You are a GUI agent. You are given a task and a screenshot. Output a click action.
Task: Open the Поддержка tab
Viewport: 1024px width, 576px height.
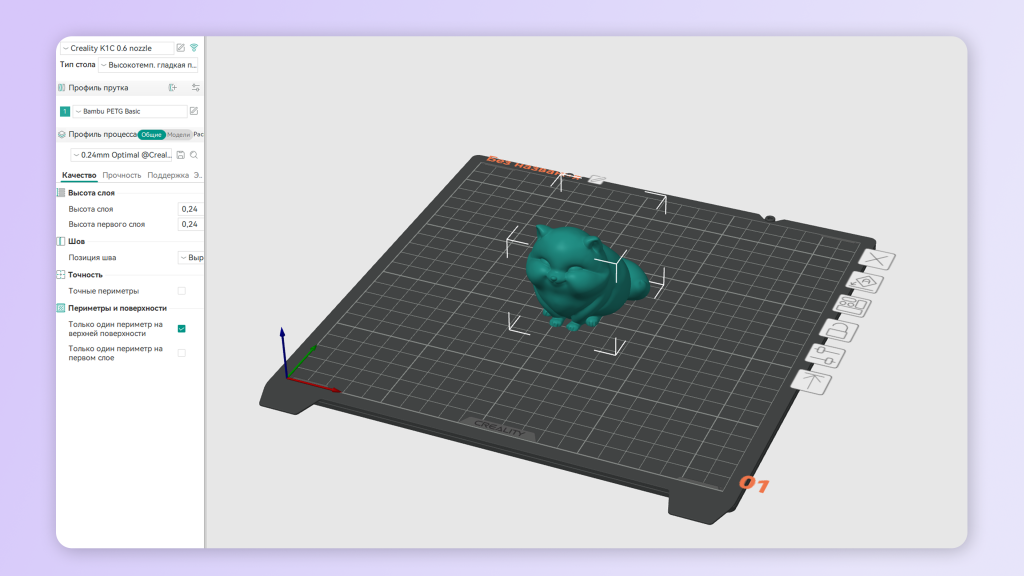[168, 175]
